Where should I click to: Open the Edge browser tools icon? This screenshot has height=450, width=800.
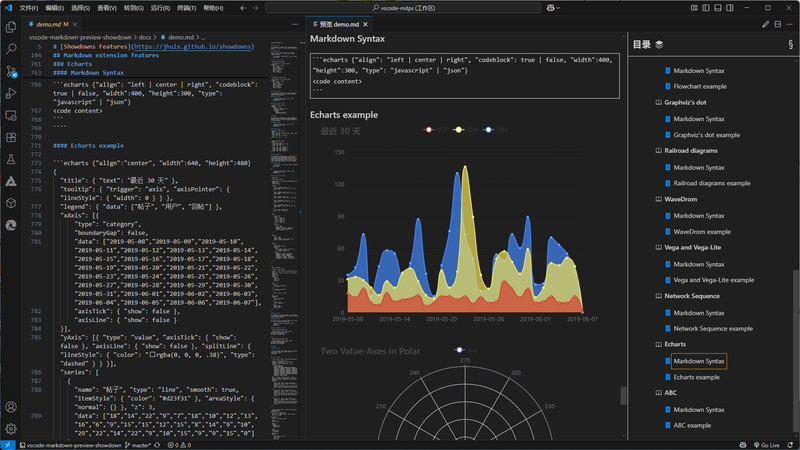tap(11, 225)
